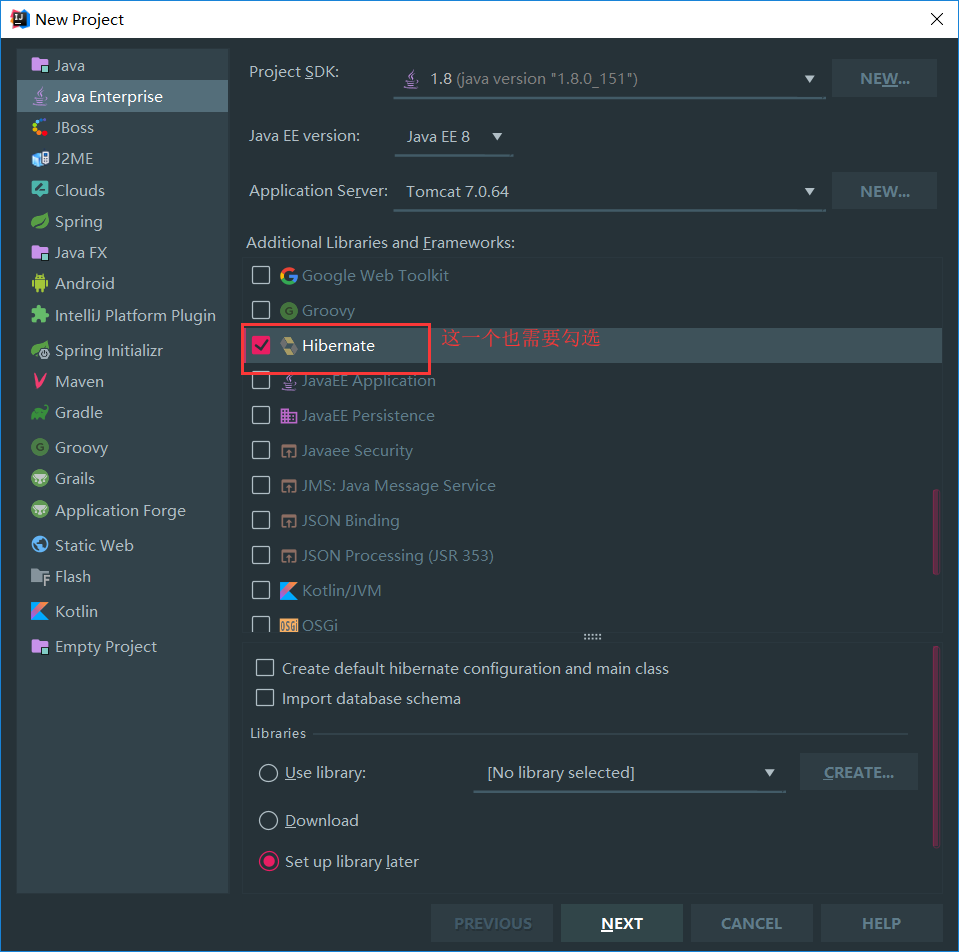The width and height of the screenshot is (959, 952).
Task: Click the Google Web Toolkit logo icon
Action: pyautogui.click(x=289, y=276)
